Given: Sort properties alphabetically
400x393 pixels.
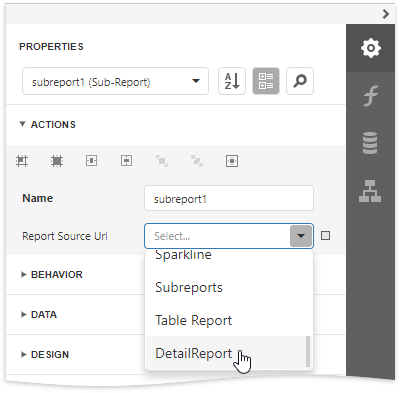Looking at the screenshot, I should point(232,81).
